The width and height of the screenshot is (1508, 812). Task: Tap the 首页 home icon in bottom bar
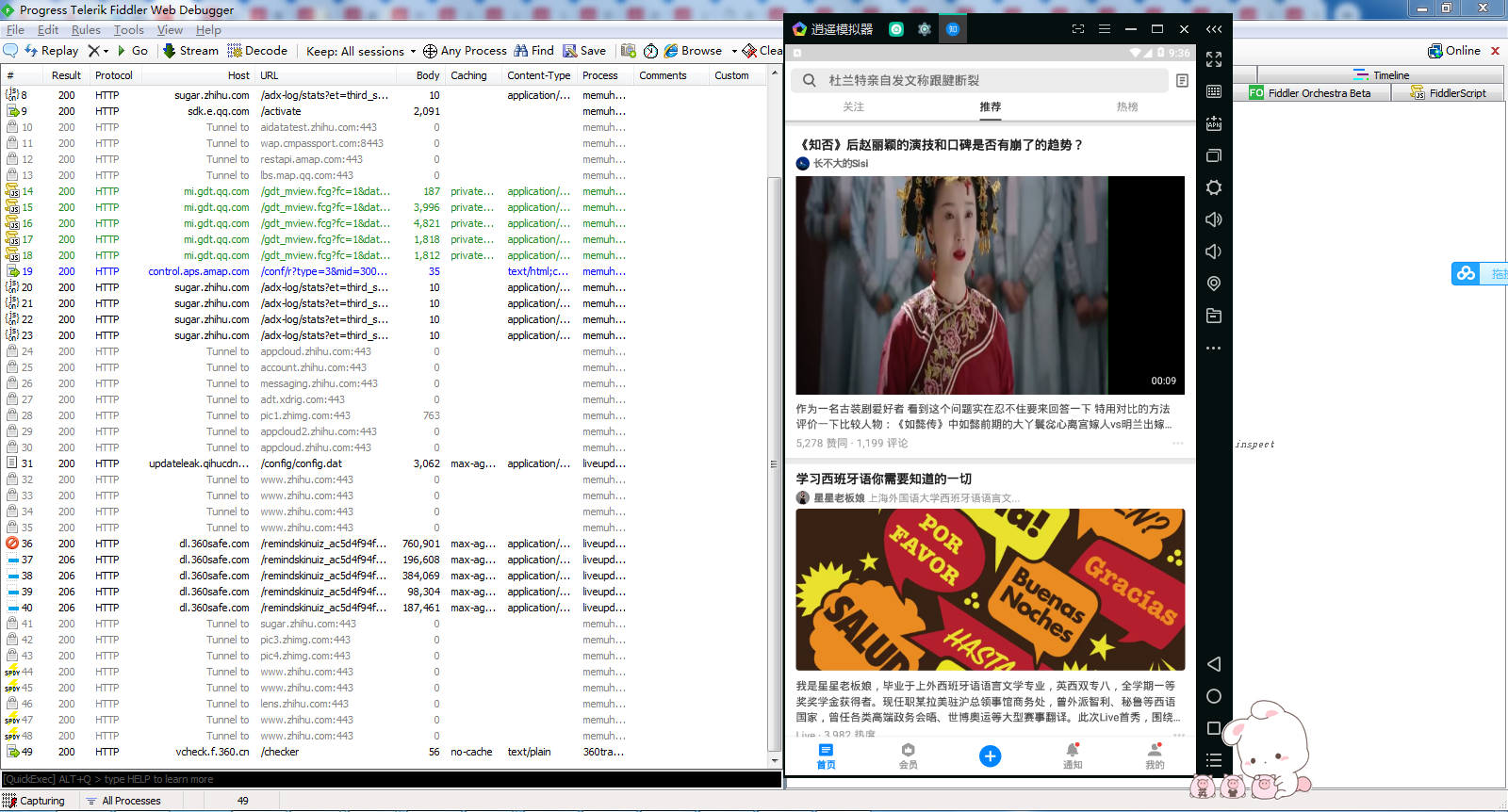pos(827,756)
